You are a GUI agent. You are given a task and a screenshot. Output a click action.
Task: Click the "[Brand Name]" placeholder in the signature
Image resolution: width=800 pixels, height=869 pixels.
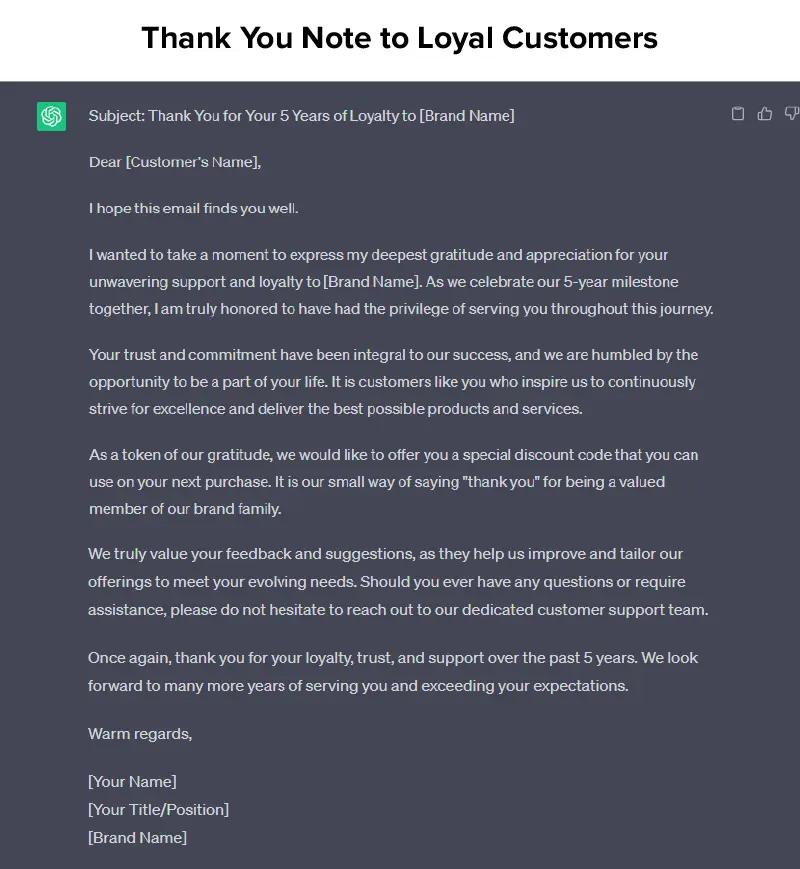137,837
